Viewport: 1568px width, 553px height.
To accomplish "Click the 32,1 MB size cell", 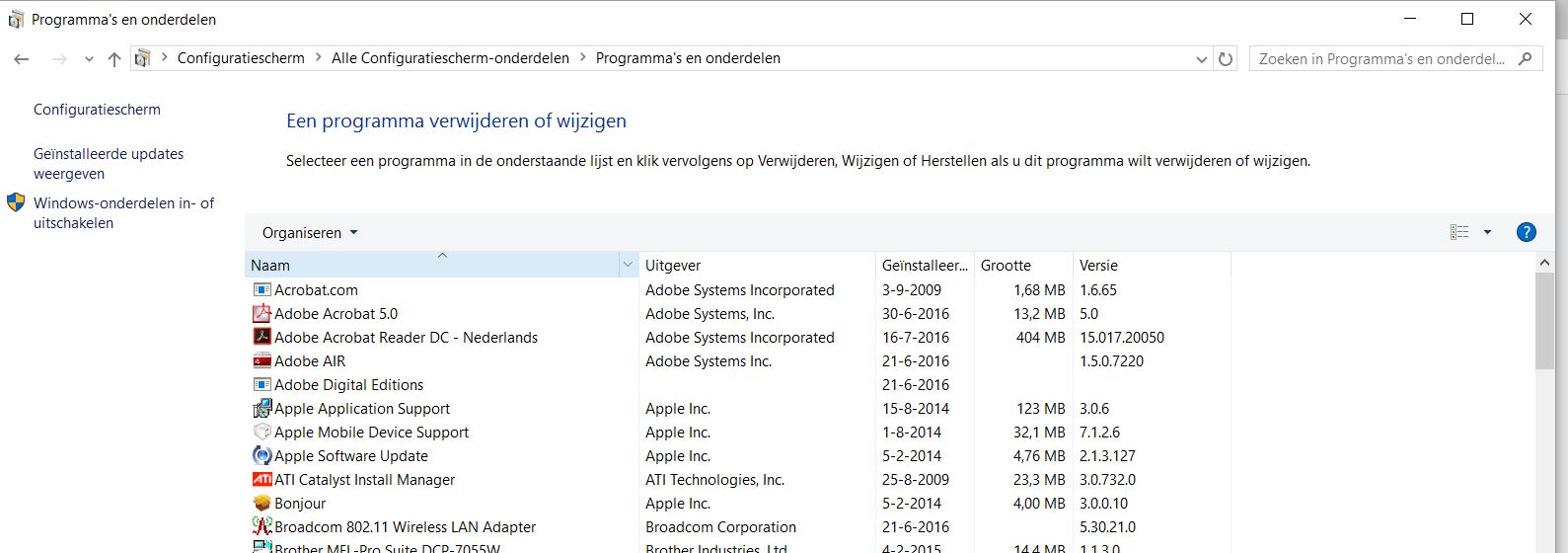I will (x=1039, y=432).
